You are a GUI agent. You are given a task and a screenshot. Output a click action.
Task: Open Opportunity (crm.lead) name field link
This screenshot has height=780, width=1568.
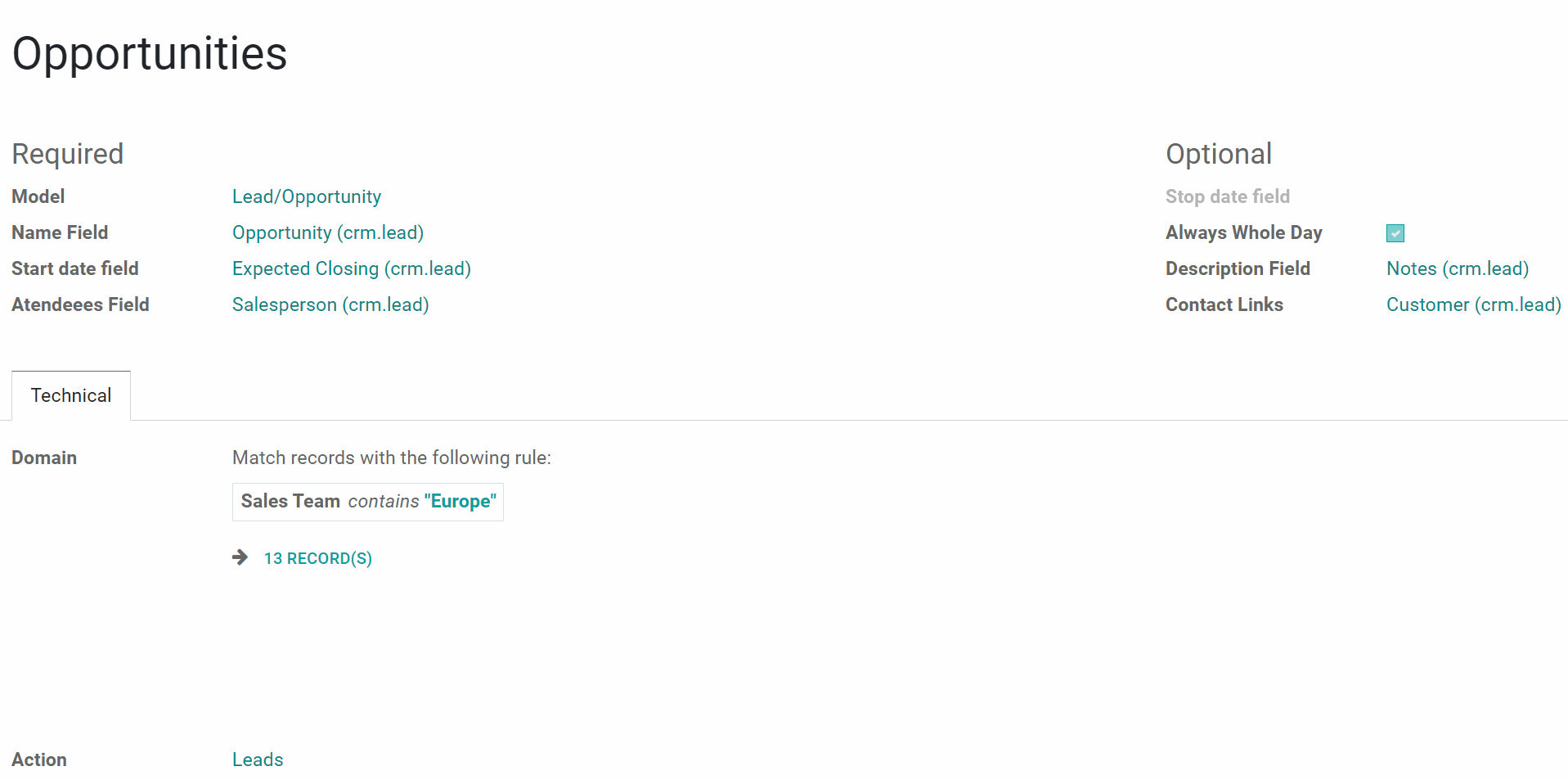point(328,232)
